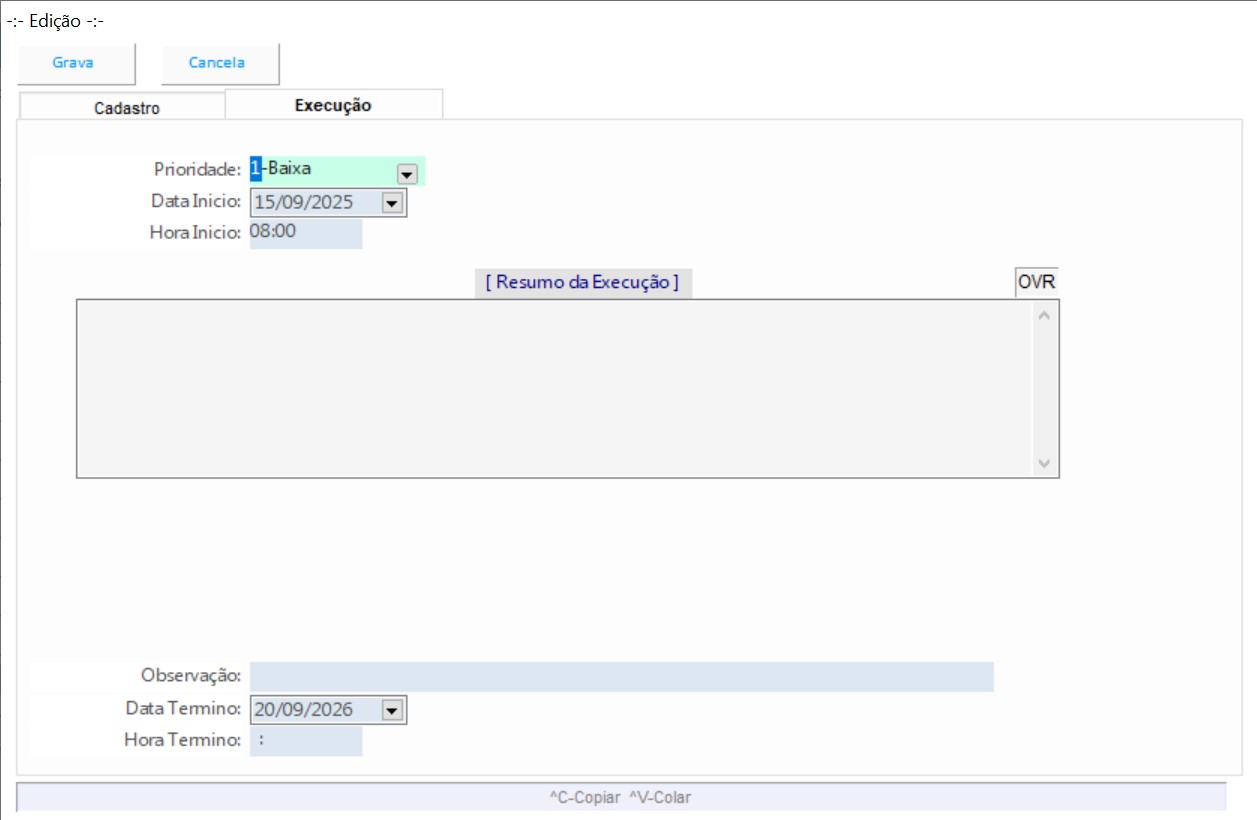Toggle the OVR overwrite indicator

(x=1036, y=282)
